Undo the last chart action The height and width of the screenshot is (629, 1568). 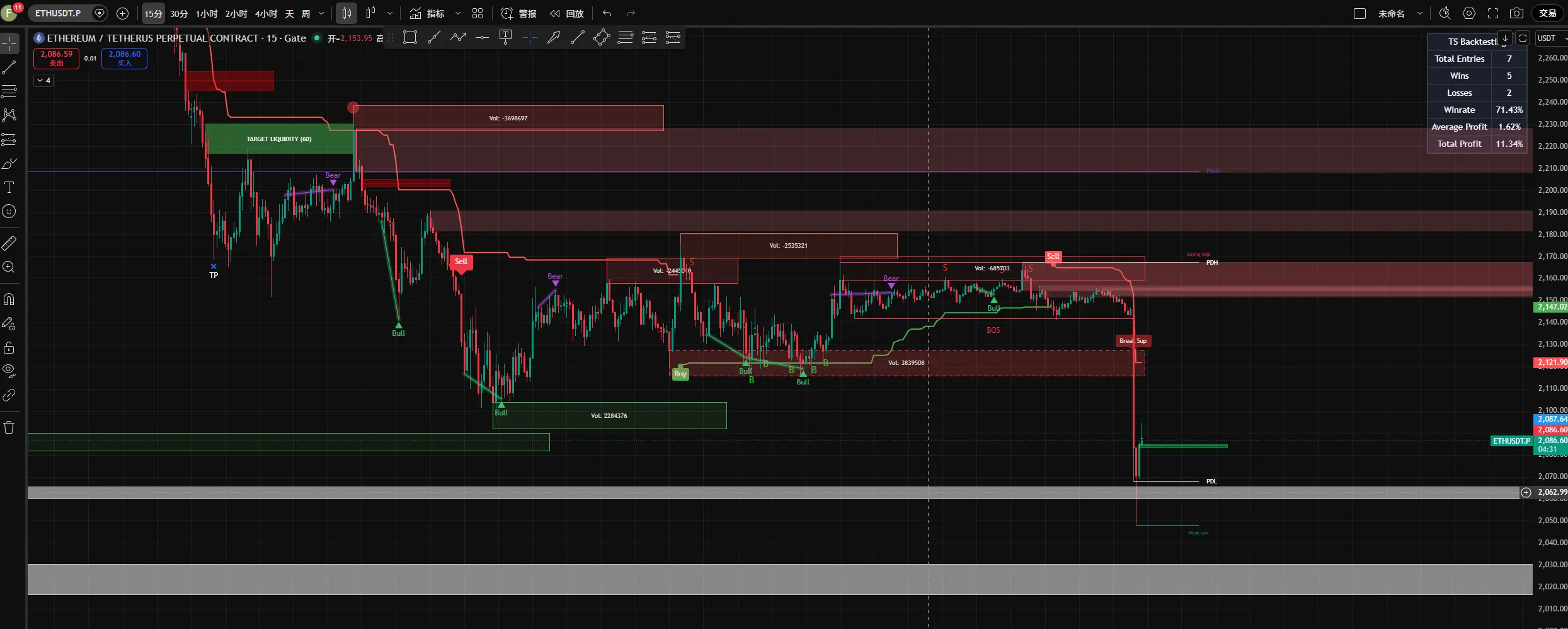pos(607,13)
